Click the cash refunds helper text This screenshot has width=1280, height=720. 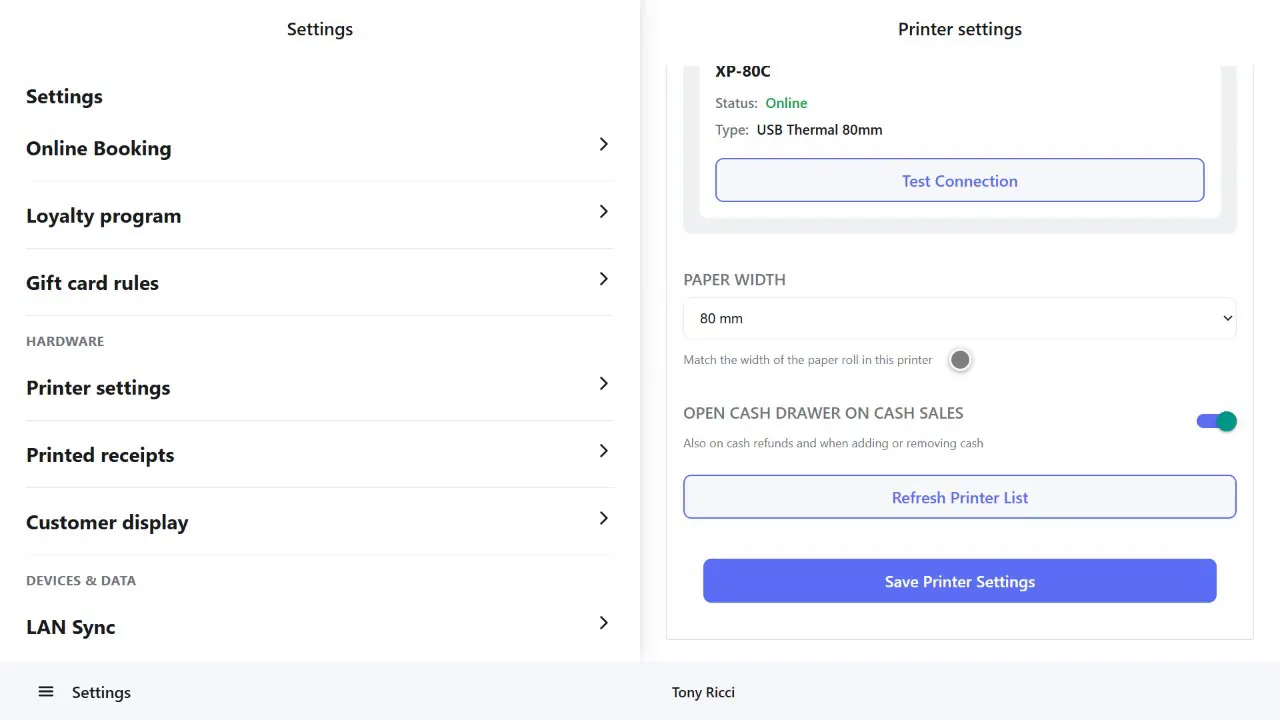(833, 443)
